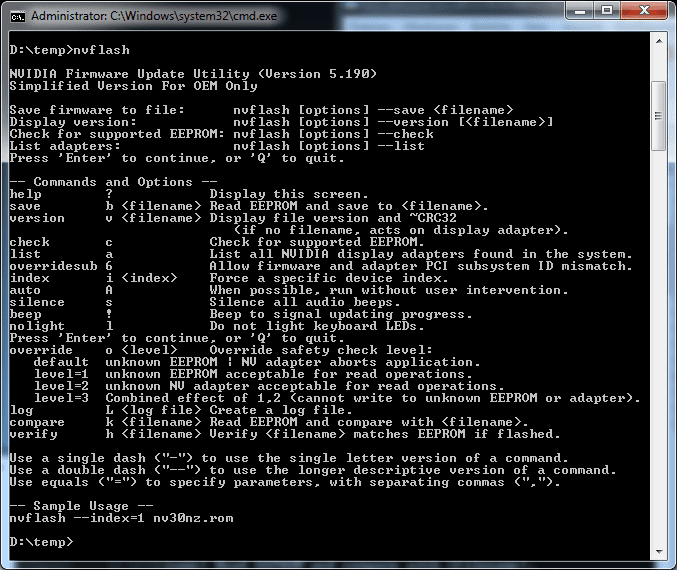
Task: Click the 'overridesub' command row
Action: click(x=321, y=266)
